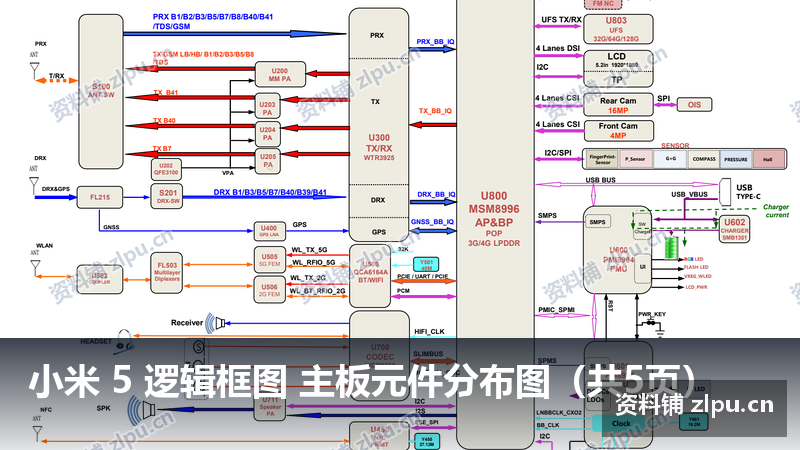Screen dimensions: 800x450
Task: Select the S100 ANT SW block
Action: click(x=101, y=91)
